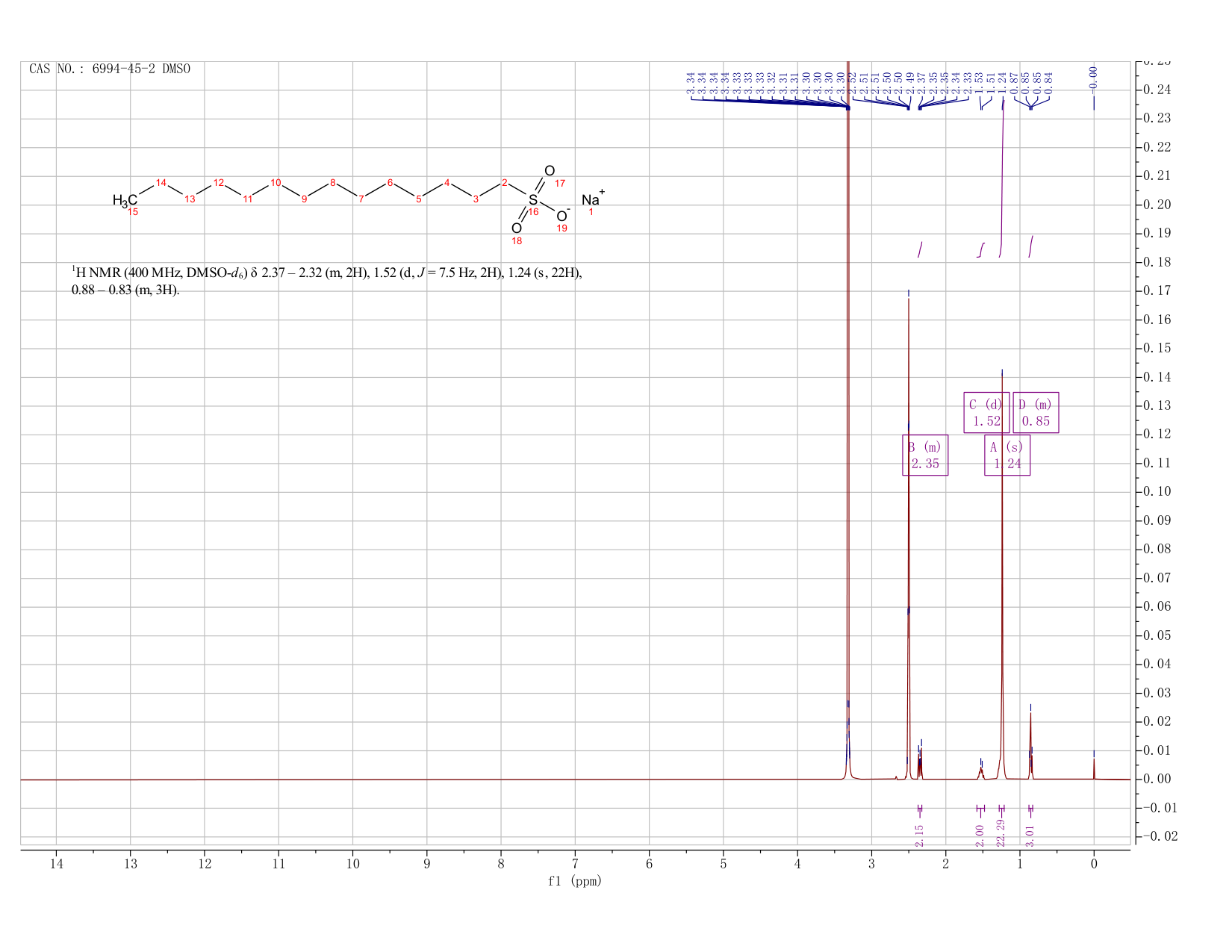Click the H3C methyl group label

[x=125, y=200]
